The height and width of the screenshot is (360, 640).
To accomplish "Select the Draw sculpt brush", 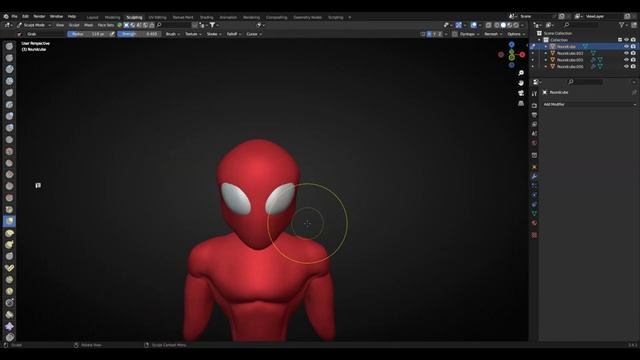I will 9,46.
